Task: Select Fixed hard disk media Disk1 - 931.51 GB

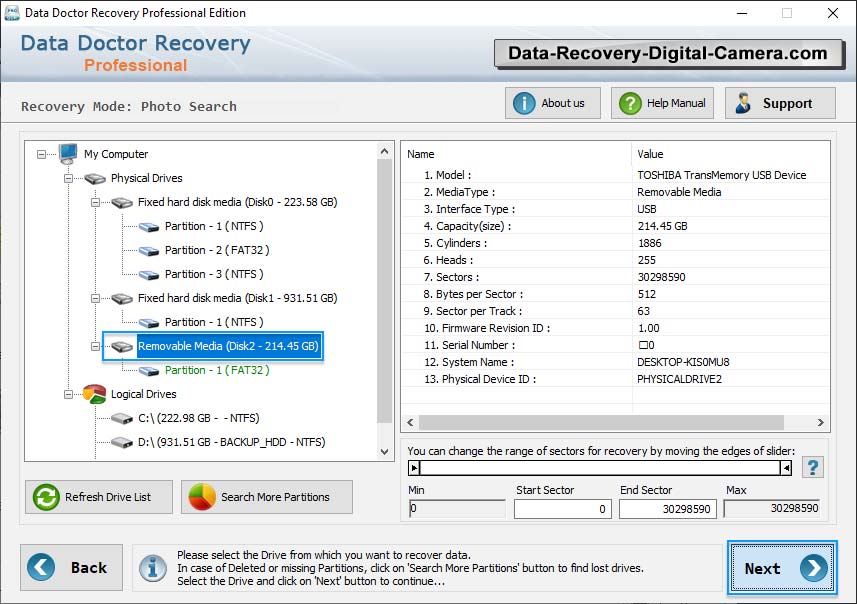Action: [237, 298]
